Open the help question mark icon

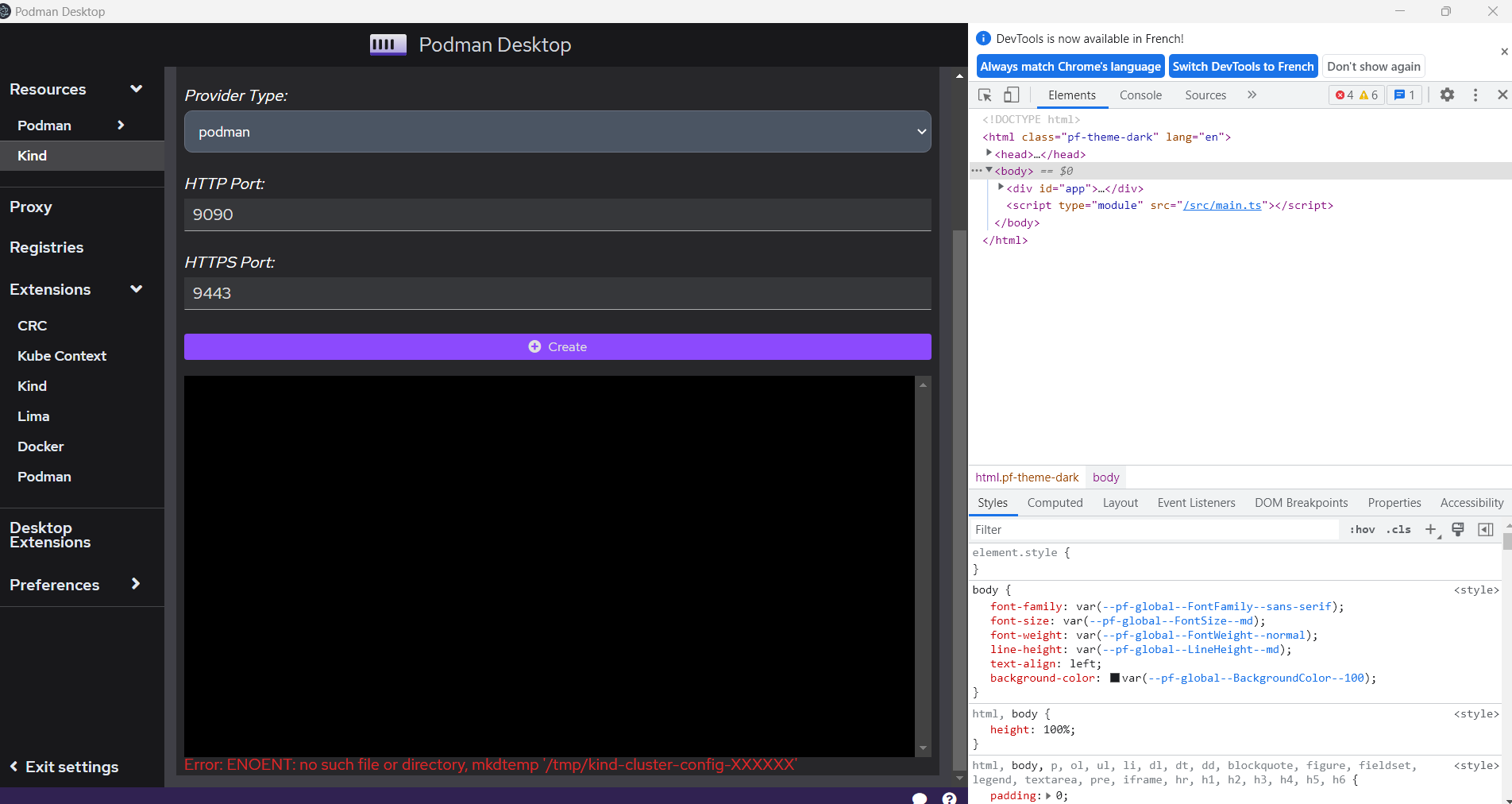click(x=949, y=798)
